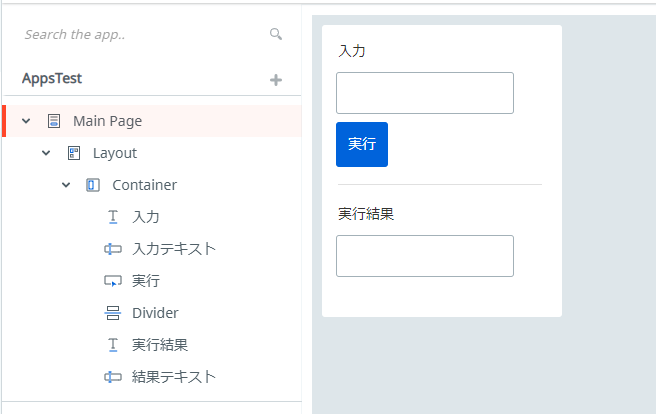This screenshot has width=656, height=414.
Task: Click the Layout widget icon
Action: tap(74, 153)
